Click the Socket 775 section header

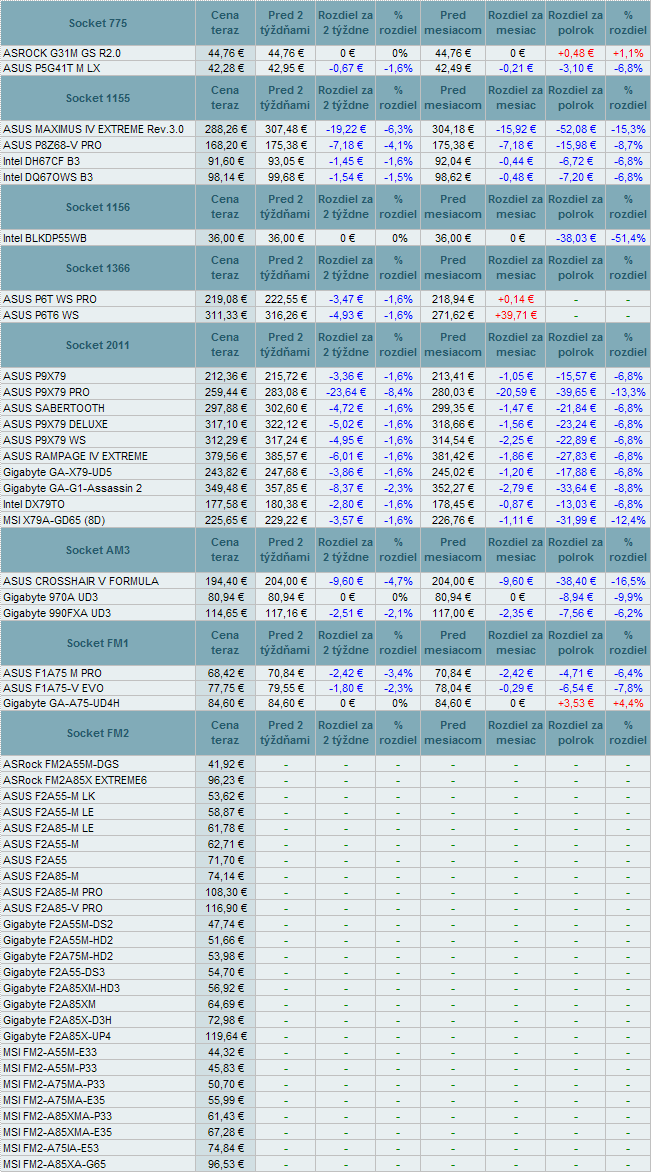tap(98, 23)
